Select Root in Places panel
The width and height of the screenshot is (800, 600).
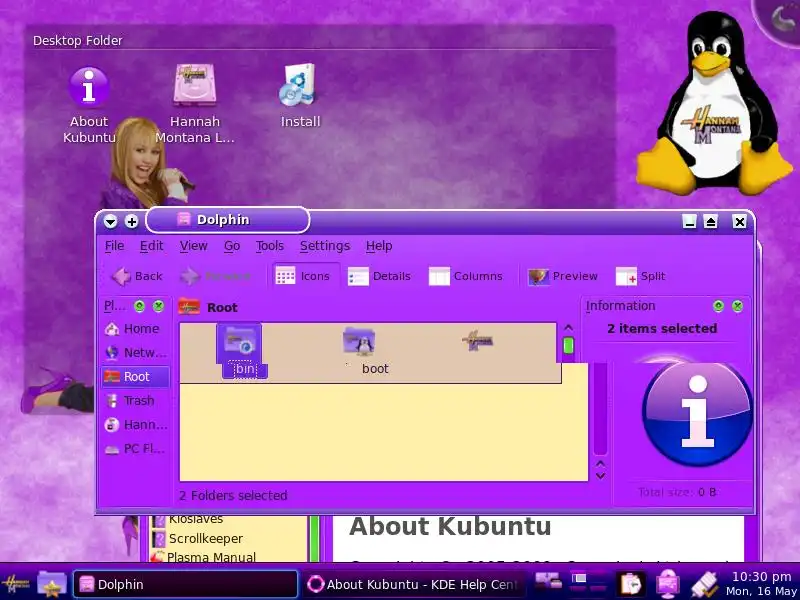tap(135, 377)
